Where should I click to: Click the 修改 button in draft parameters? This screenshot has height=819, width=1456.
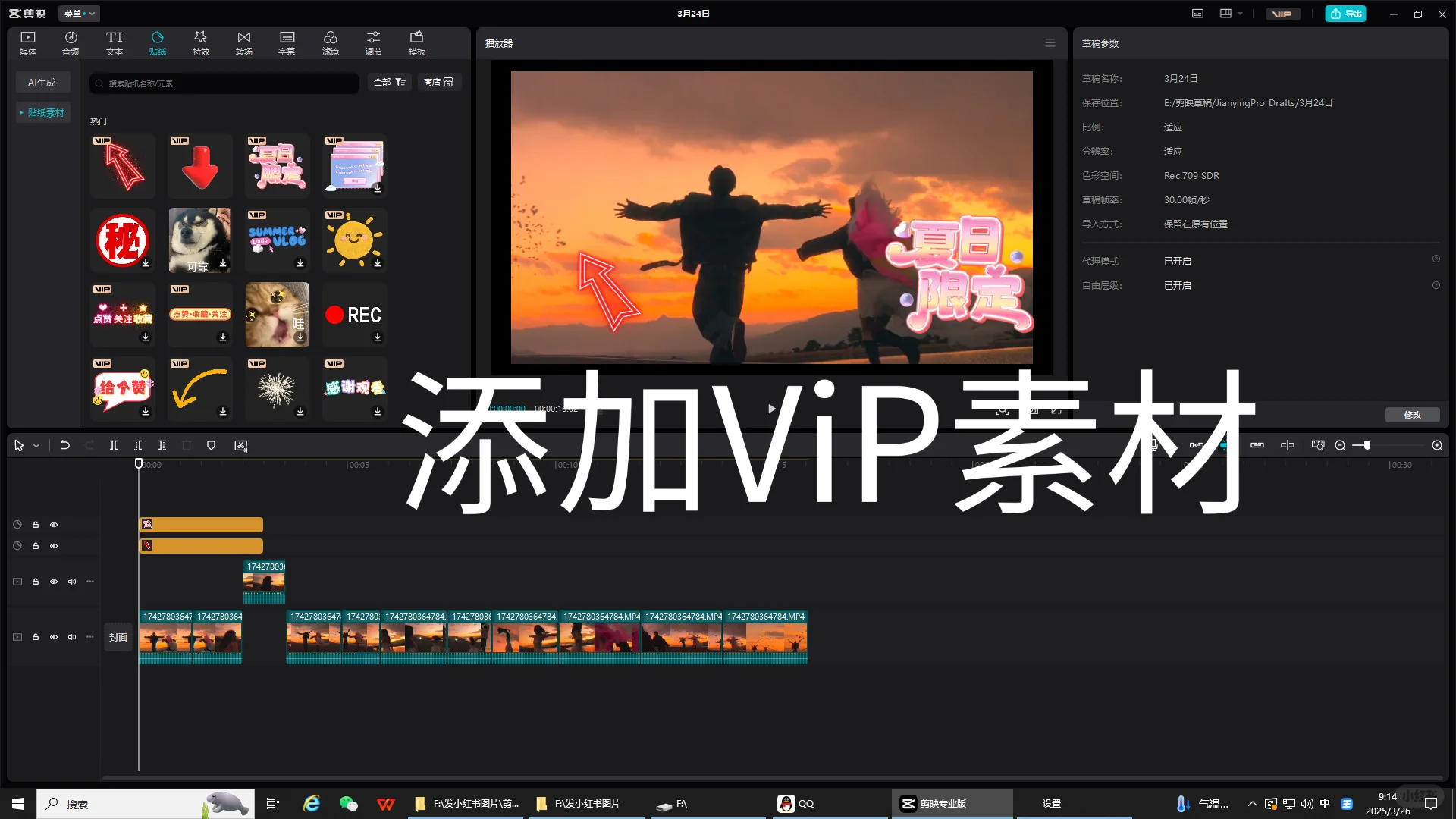1412,415
